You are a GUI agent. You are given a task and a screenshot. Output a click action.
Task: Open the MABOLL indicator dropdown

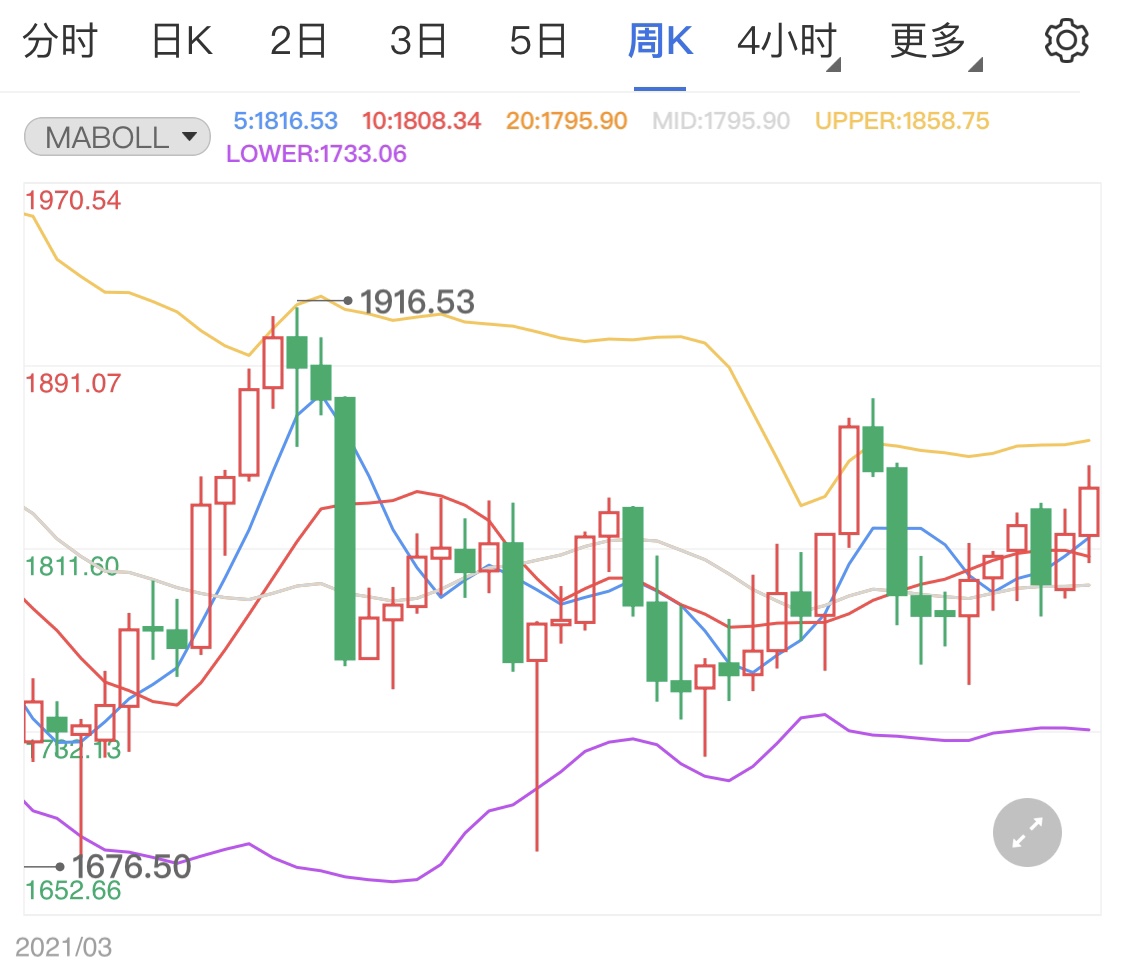118,136
